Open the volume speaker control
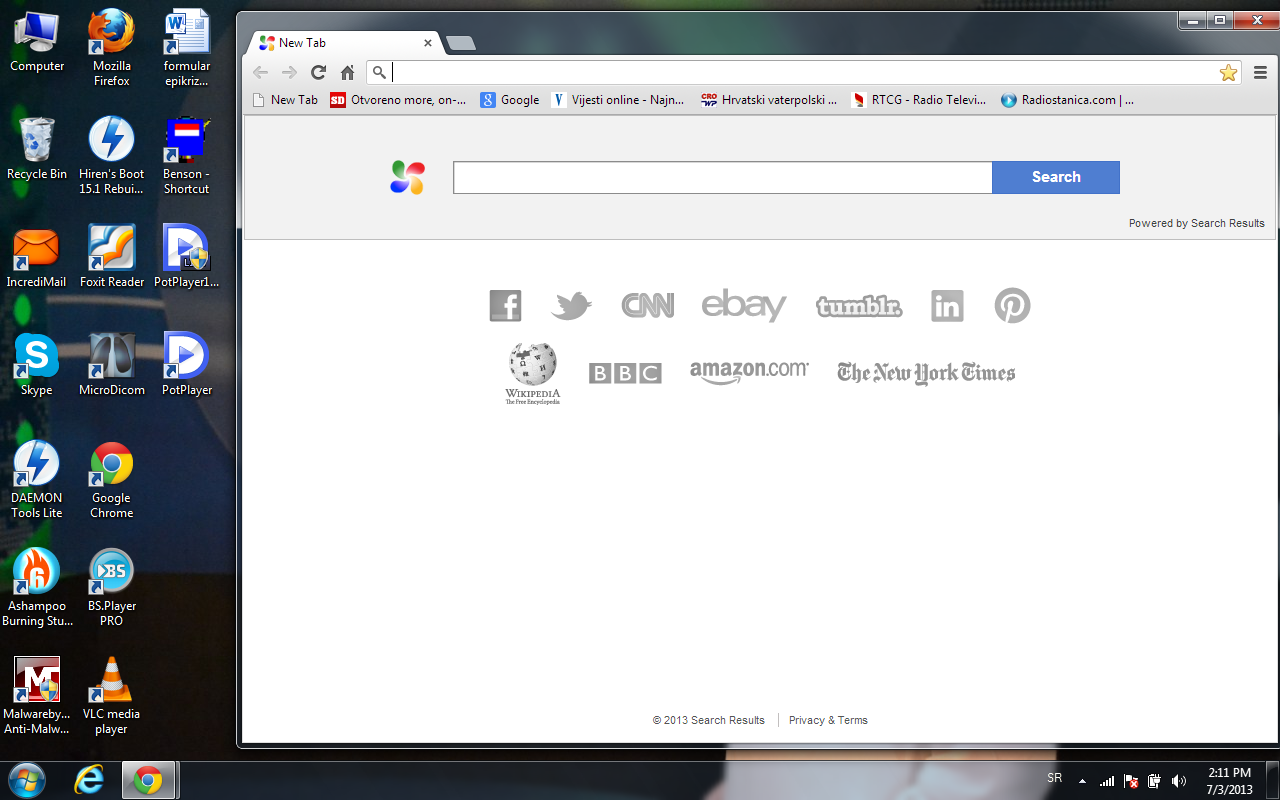Viewport: 1280px width, 800px height. [1179, 781]
